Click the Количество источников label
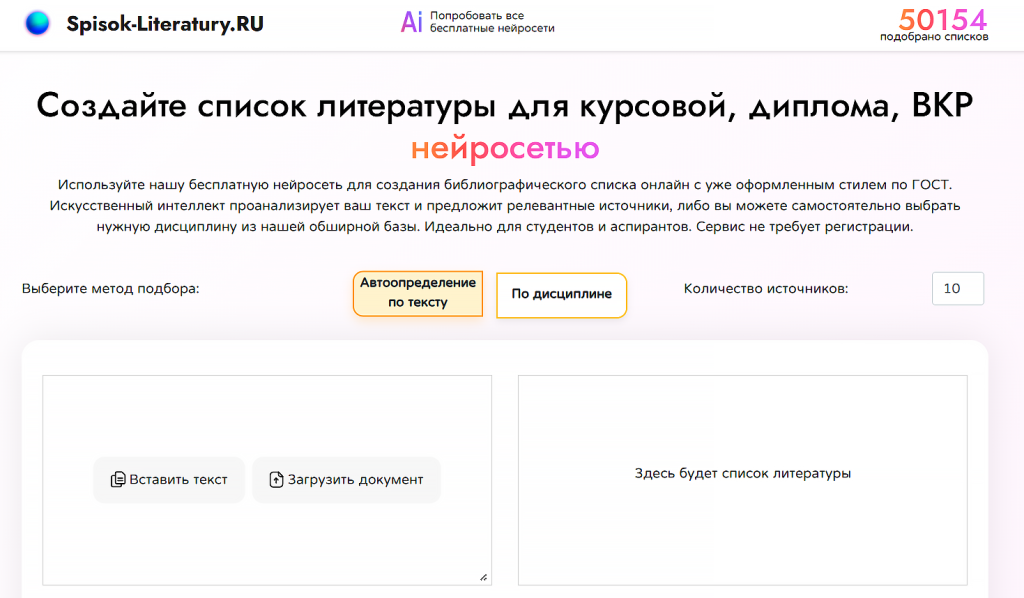 768,288
